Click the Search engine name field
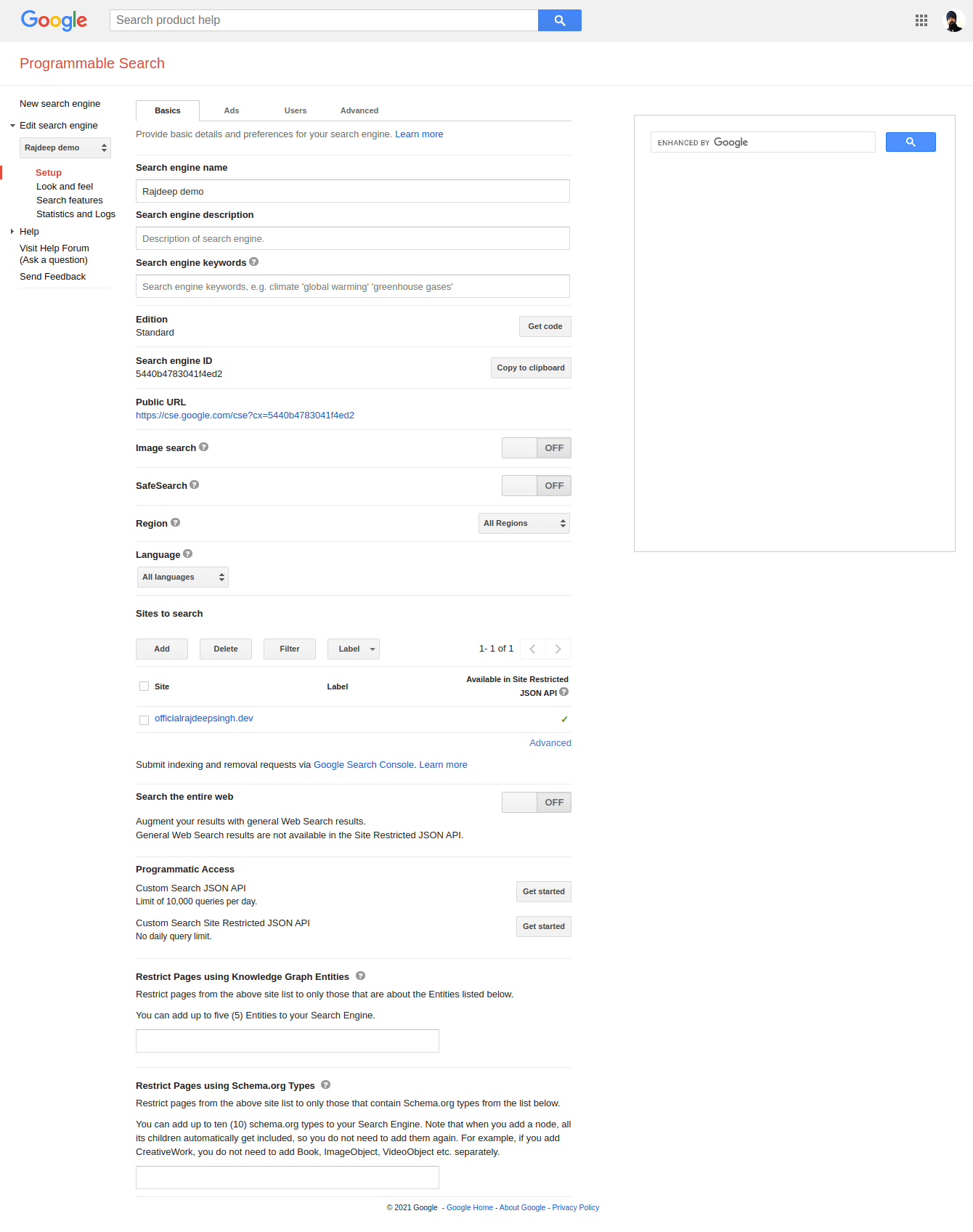Image resolution: width=973 pixels, height=1232 pixels. pyautogui.click(x=353, y=191)
